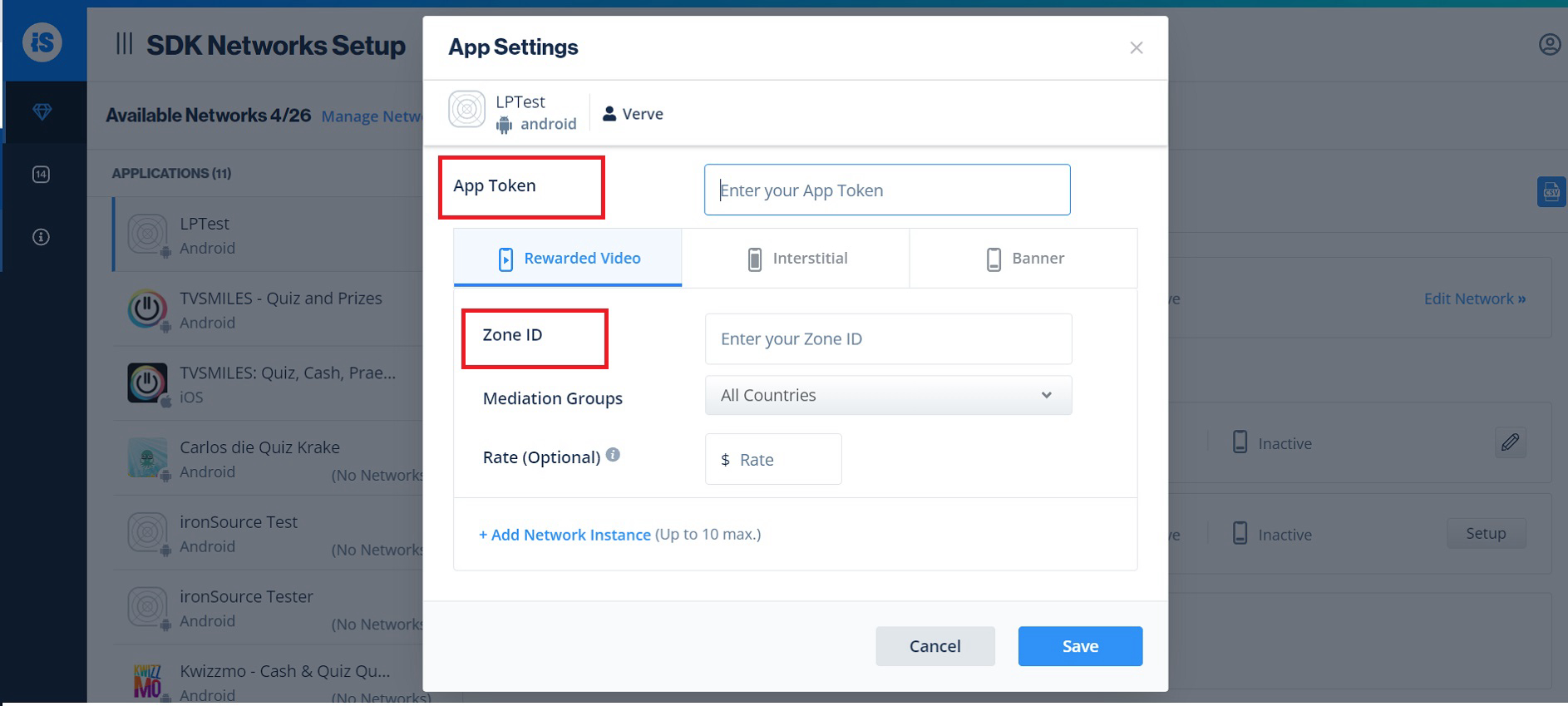Select Kwizzmo - Cash & Quiz application
1568x706 pixels.
pos(268,675)
